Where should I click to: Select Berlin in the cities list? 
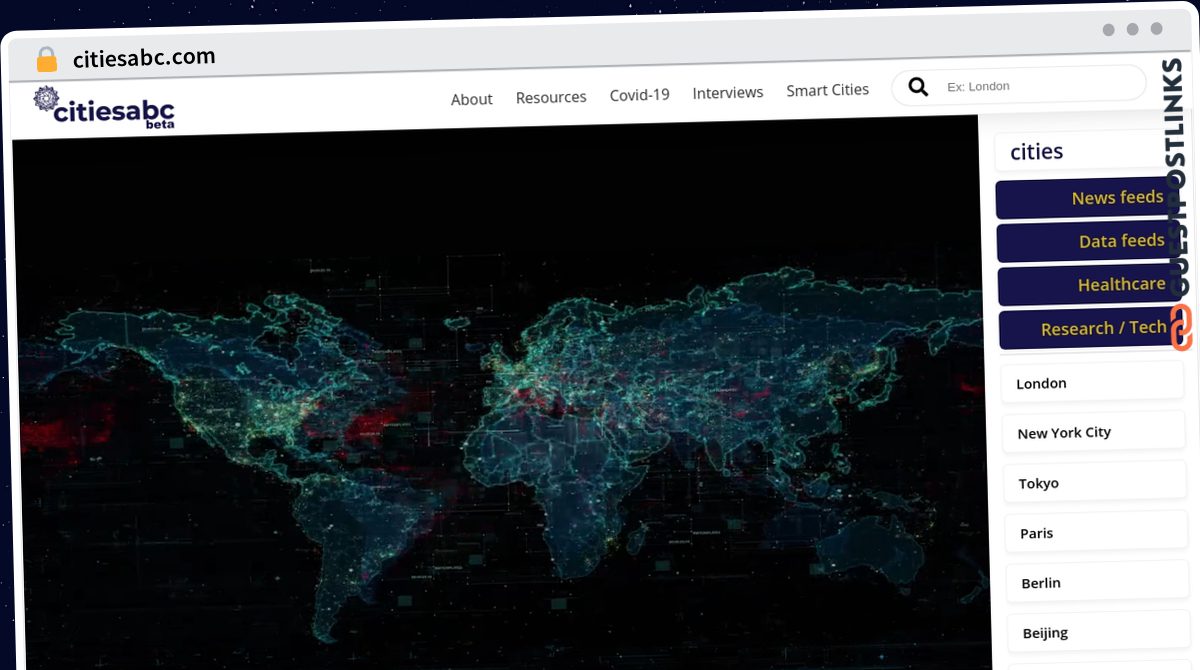(x=1097, y=583)
